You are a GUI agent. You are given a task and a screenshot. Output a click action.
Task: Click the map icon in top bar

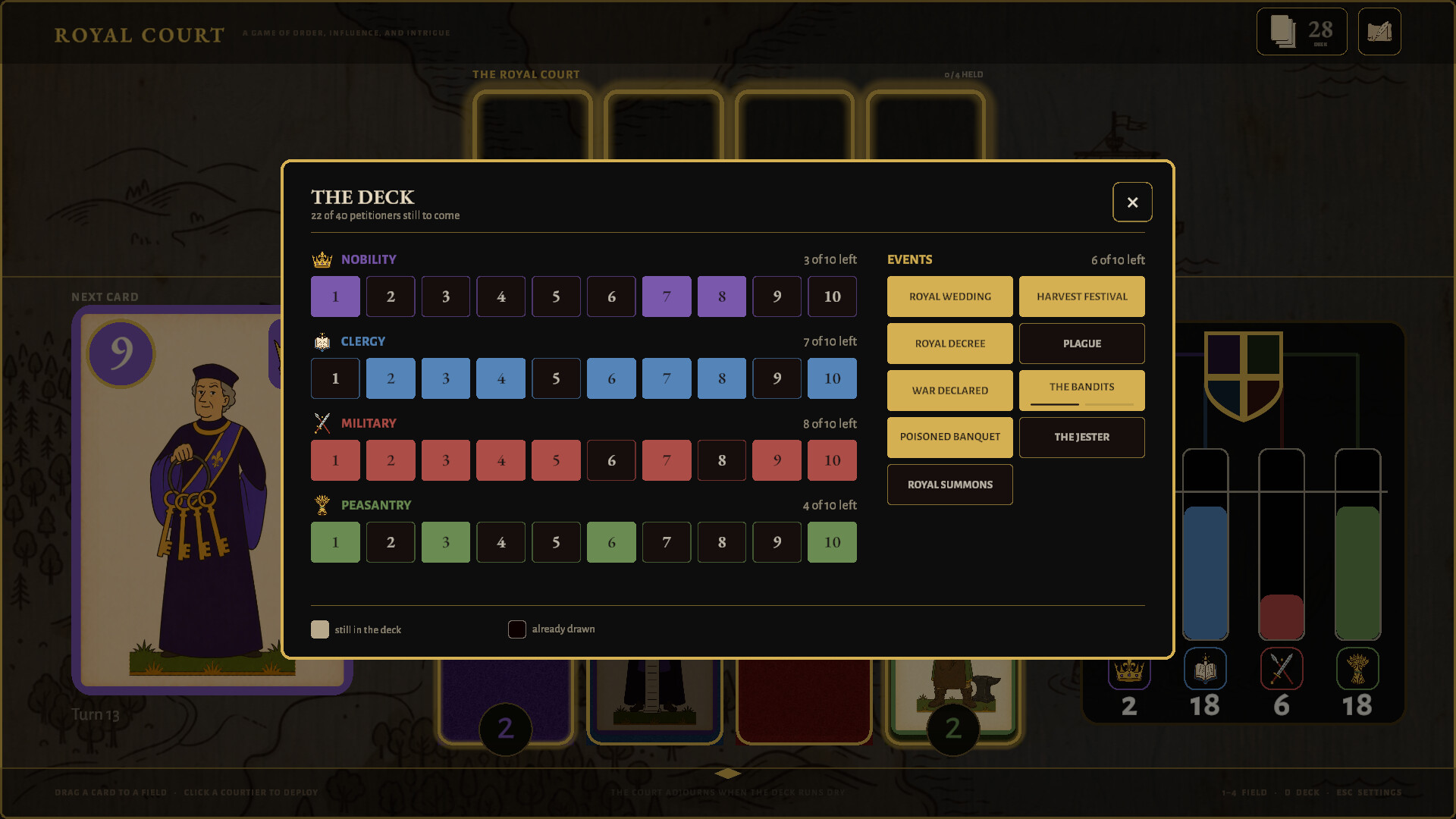coord(1379,32)
